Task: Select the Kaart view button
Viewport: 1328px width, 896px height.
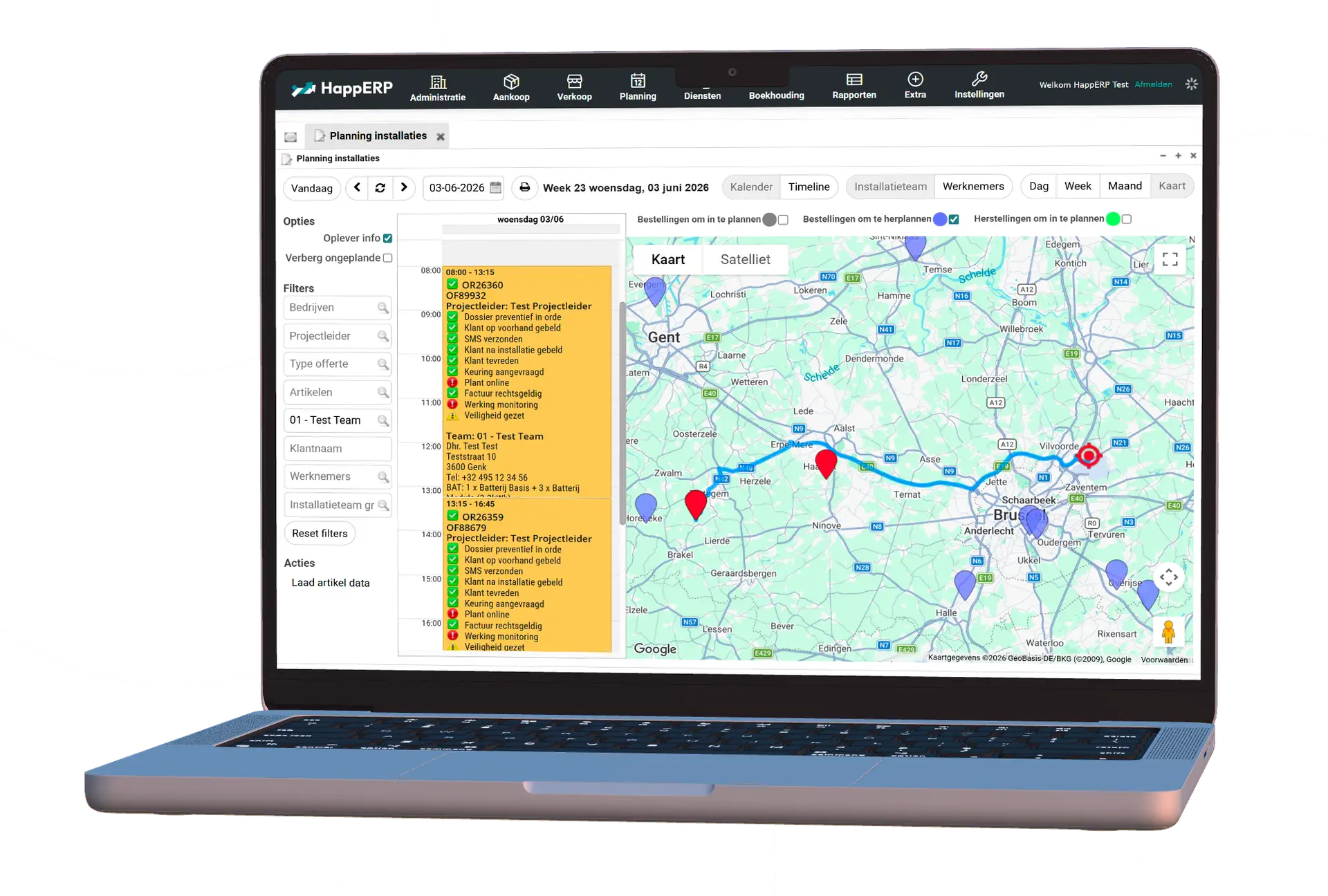Action: 1172,185
